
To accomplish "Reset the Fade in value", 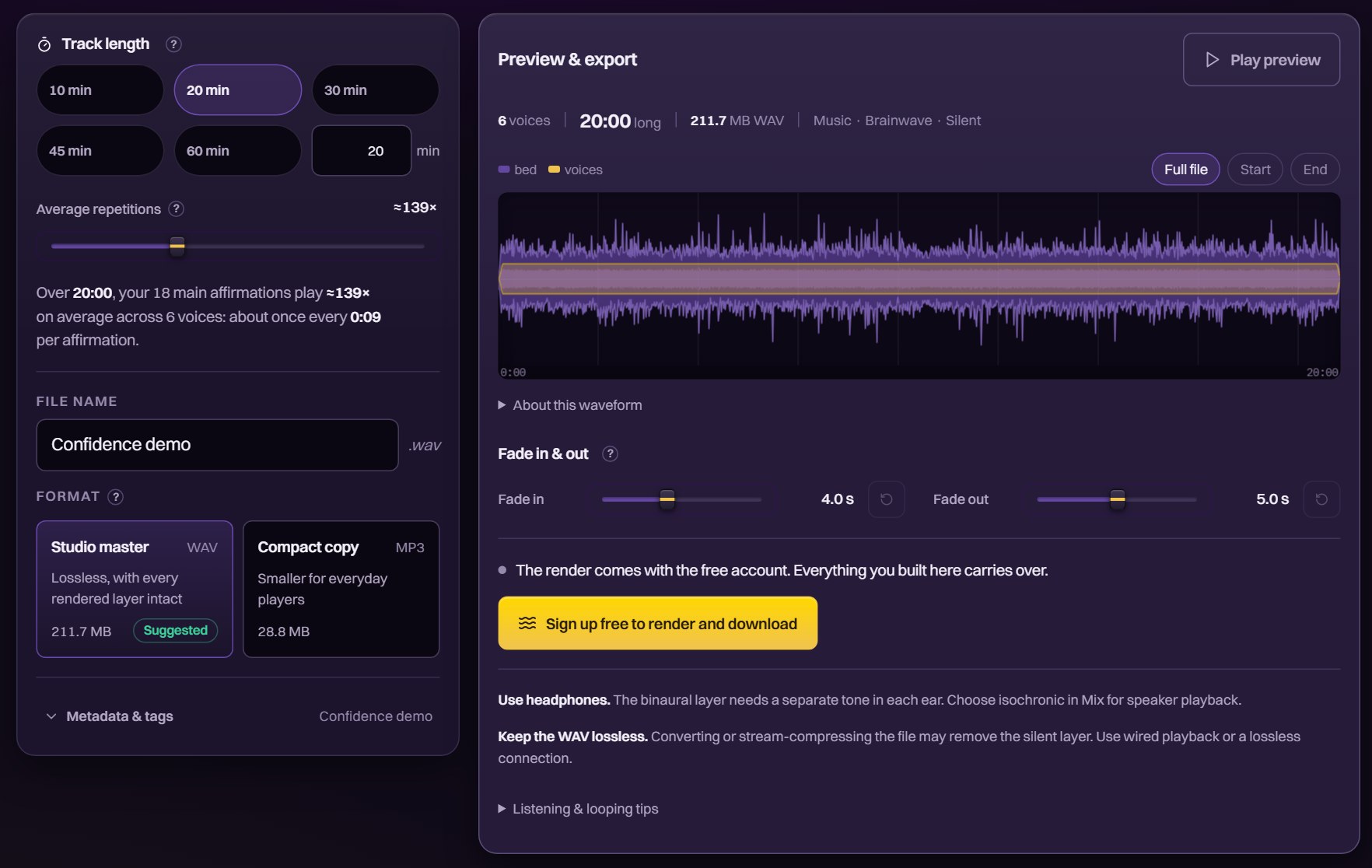I will [886, 499].
